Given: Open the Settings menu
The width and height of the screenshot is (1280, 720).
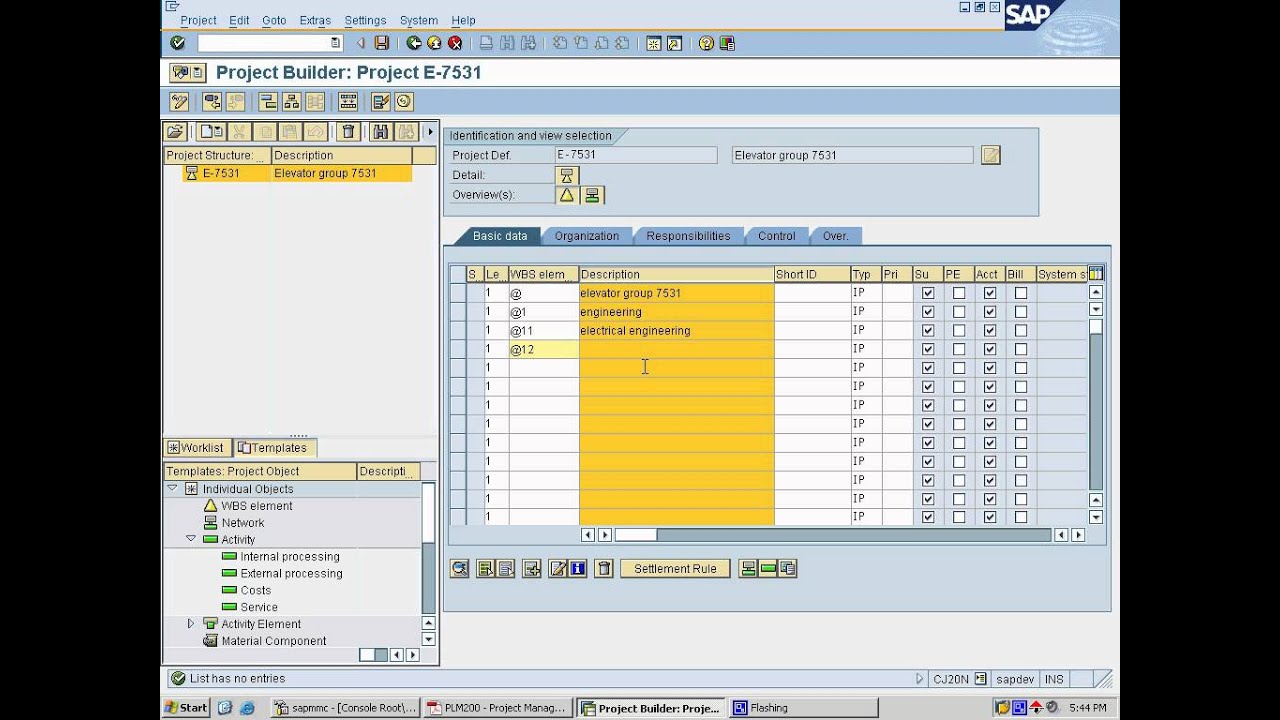Looking at the screenshot, I should click(365, 20).
